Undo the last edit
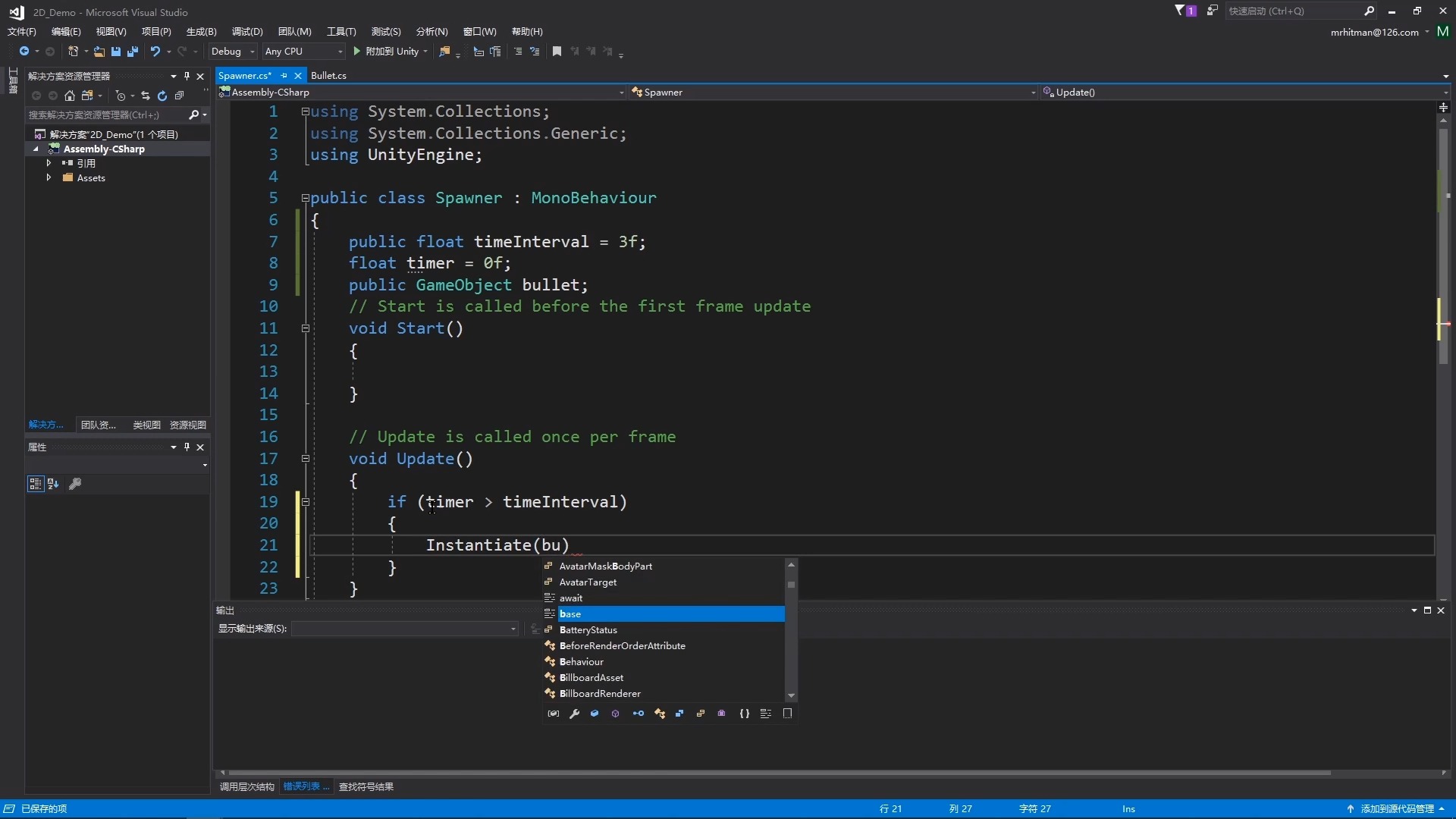The image size is (1456, 819). tap(155, 52)
